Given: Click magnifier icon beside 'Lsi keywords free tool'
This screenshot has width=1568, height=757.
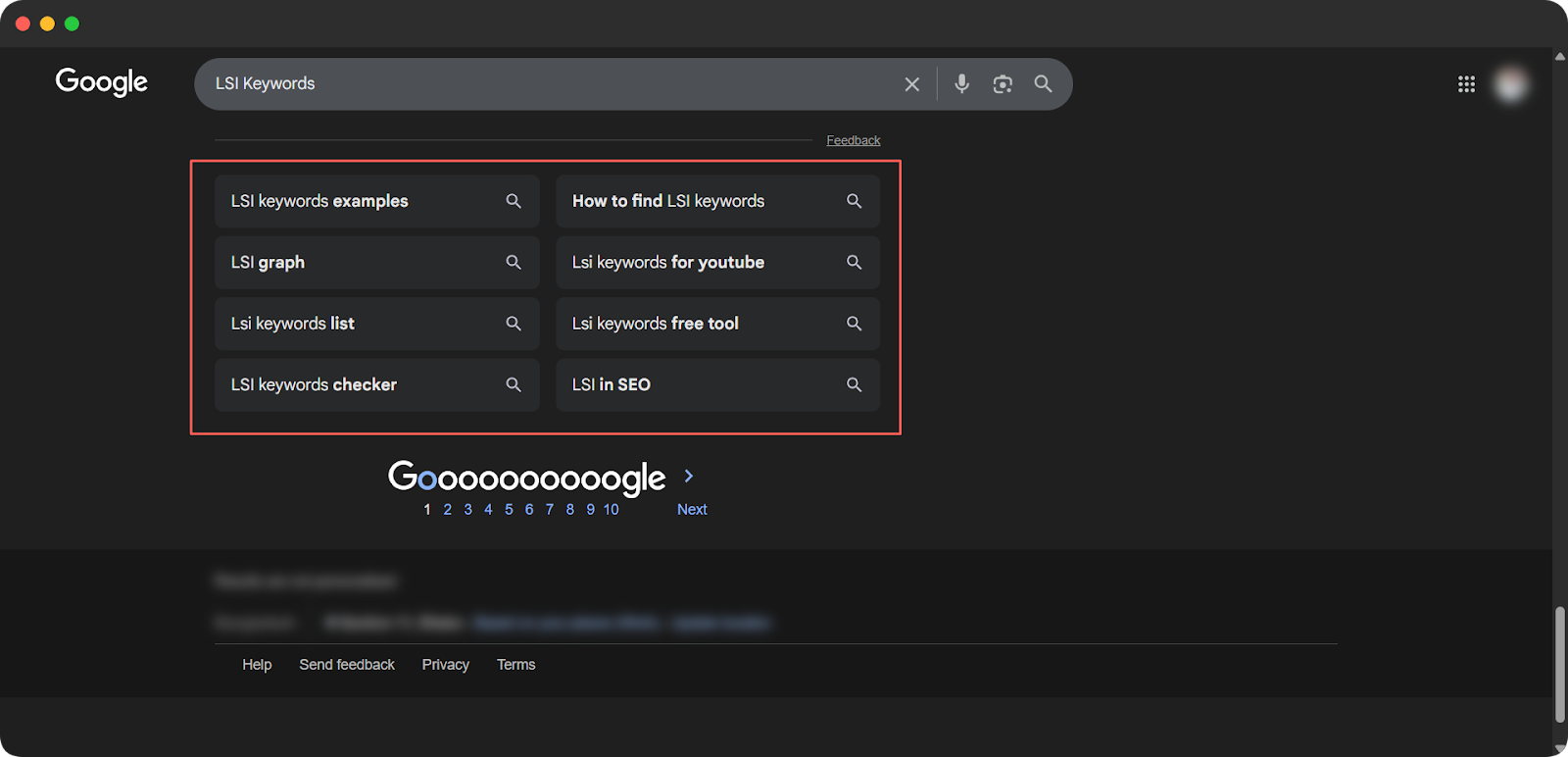Looking at the screenshot, I should 855,324.
